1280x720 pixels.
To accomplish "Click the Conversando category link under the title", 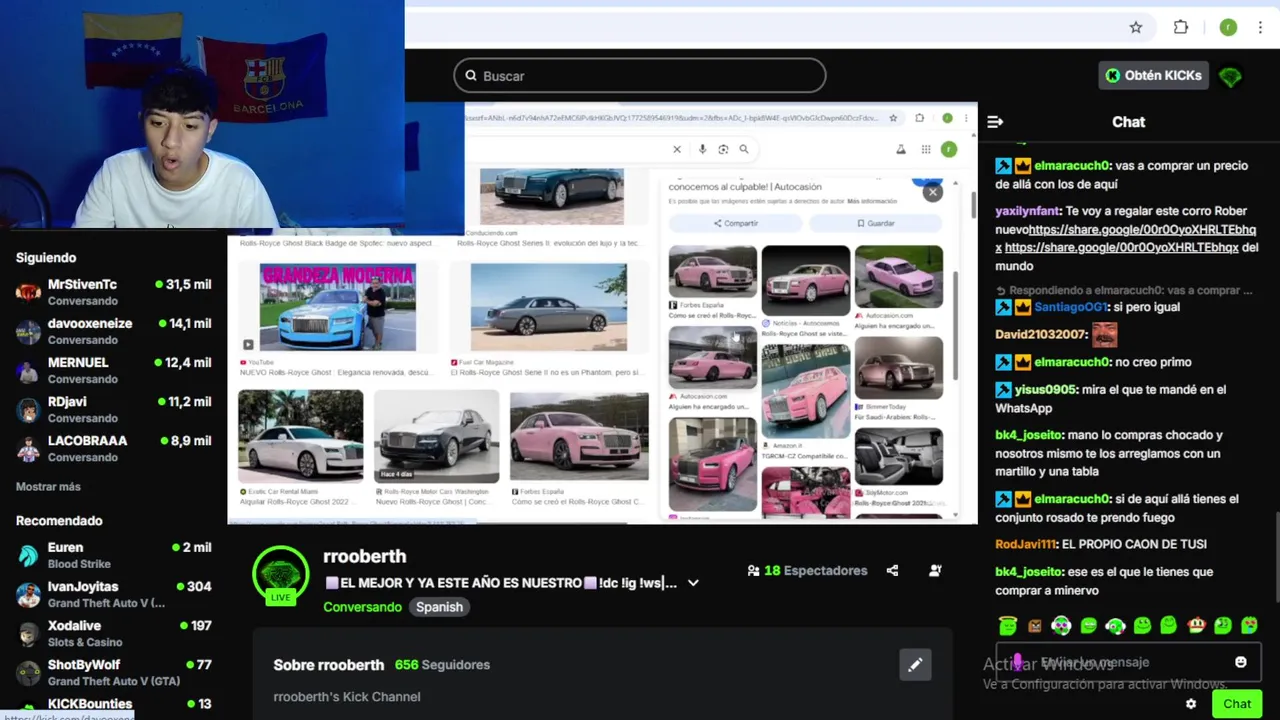I will 362,607.
